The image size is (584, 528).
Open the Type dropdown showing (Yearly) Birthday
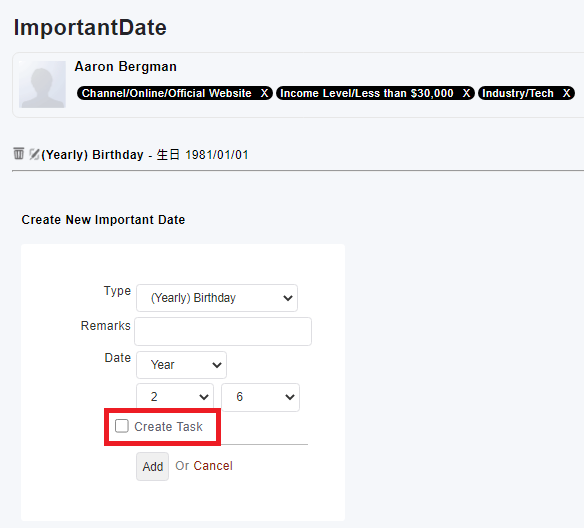[217, 298]
